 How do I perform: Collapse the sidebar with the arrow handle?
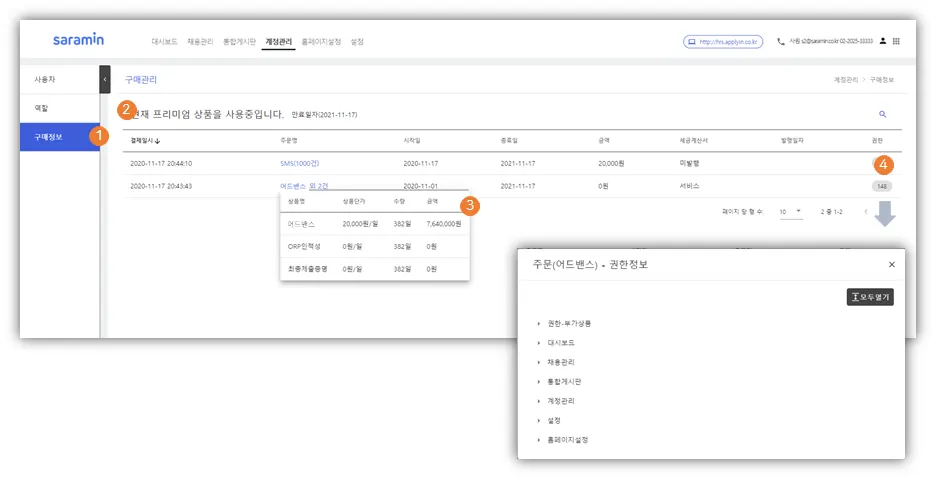104,79
